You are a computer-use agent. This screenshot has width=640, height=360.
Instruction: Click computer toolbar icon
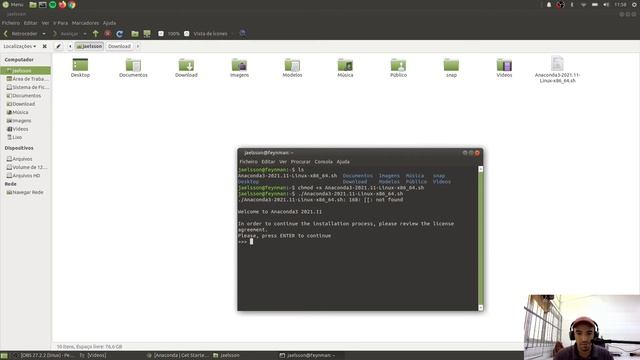(147, 34)
